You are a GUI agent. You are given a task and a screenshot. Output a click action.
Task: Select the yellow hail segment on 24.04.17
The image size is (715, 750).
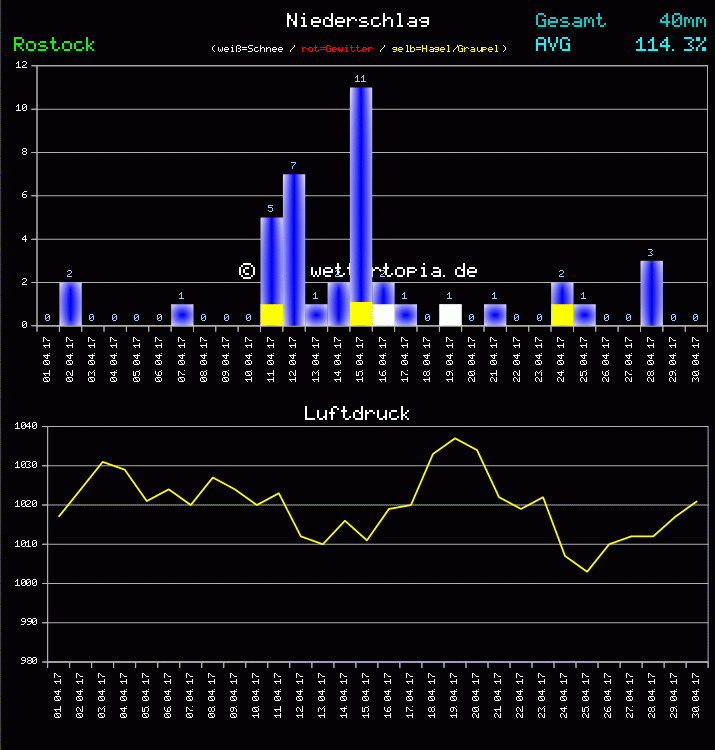pyautogui.click(x=562, y=315)
